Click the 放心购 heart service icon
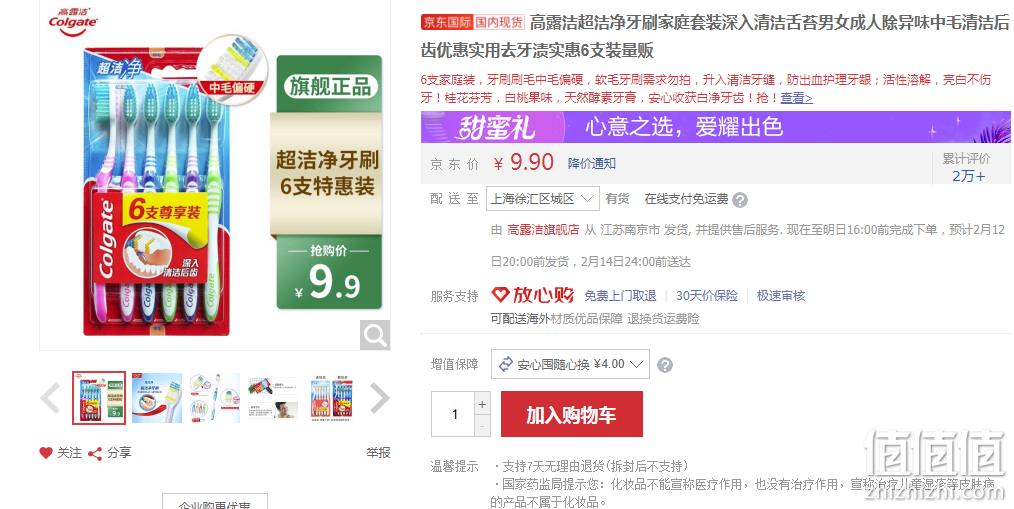The height and width of the screenshot is (509, 1014). coord(501,296)
